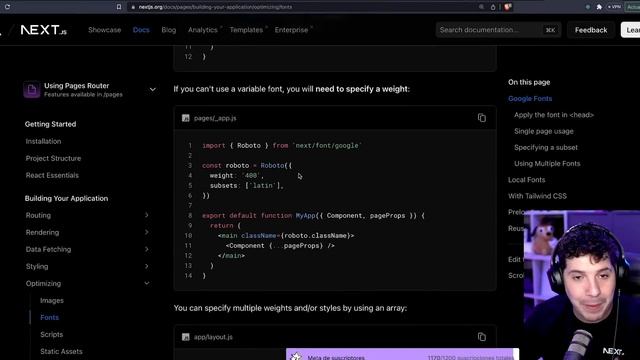Click the pages/_app.js file name

[215, 118]
